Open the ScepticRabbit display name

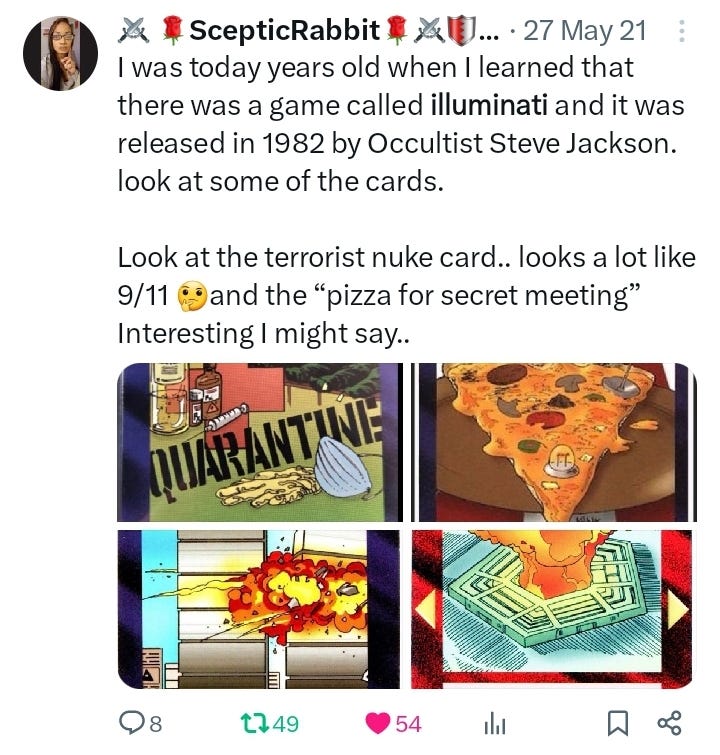(x=284, y=30)
